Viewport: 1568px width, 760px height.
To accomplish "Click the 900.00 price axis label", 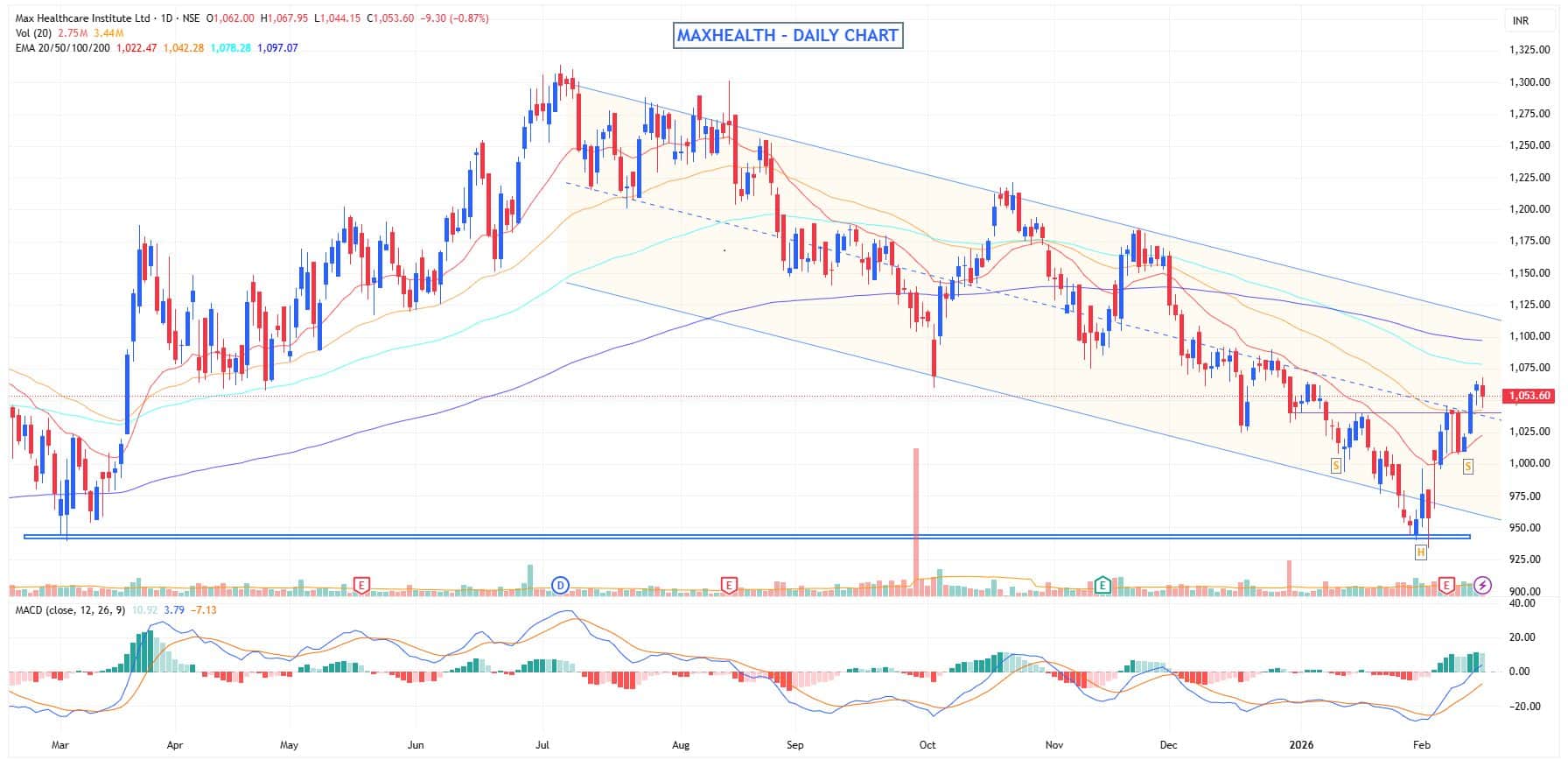I will [x=1527, y=591].
